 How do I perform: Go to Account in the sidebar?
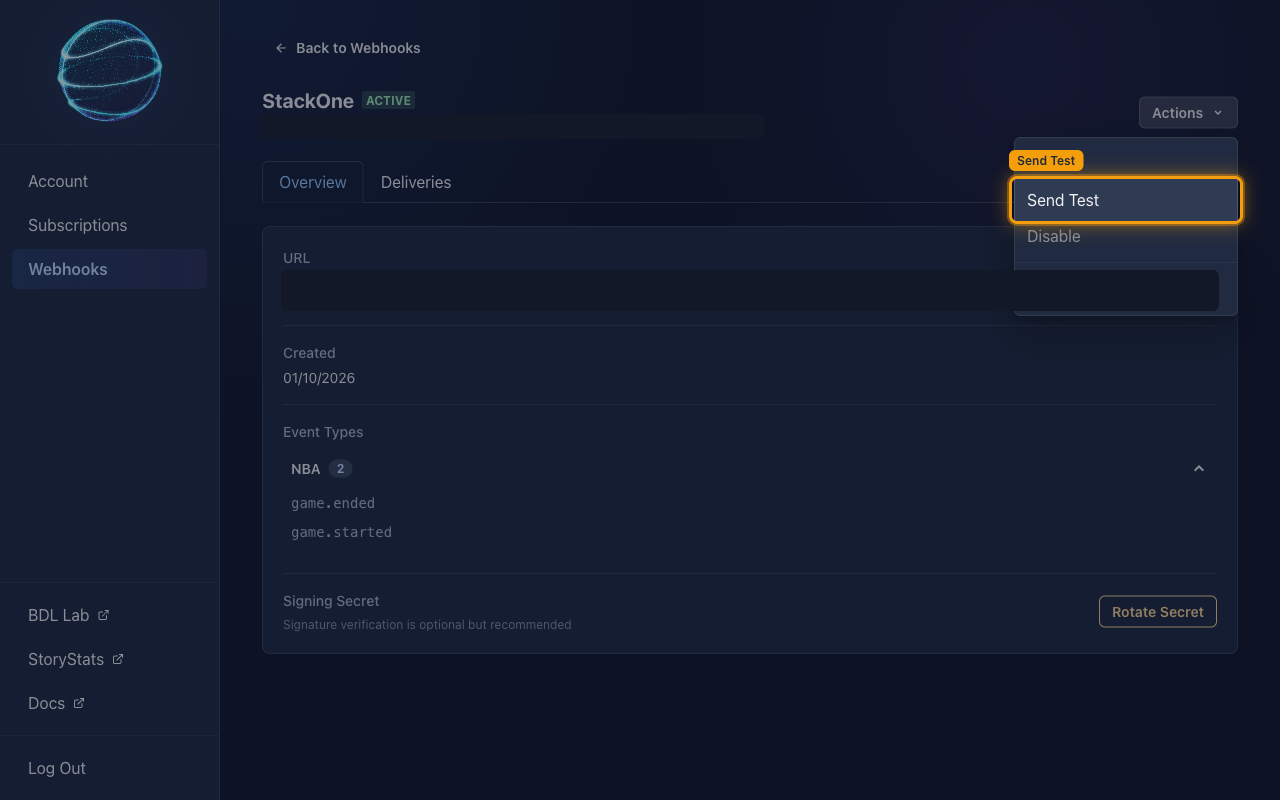(109, 181)
